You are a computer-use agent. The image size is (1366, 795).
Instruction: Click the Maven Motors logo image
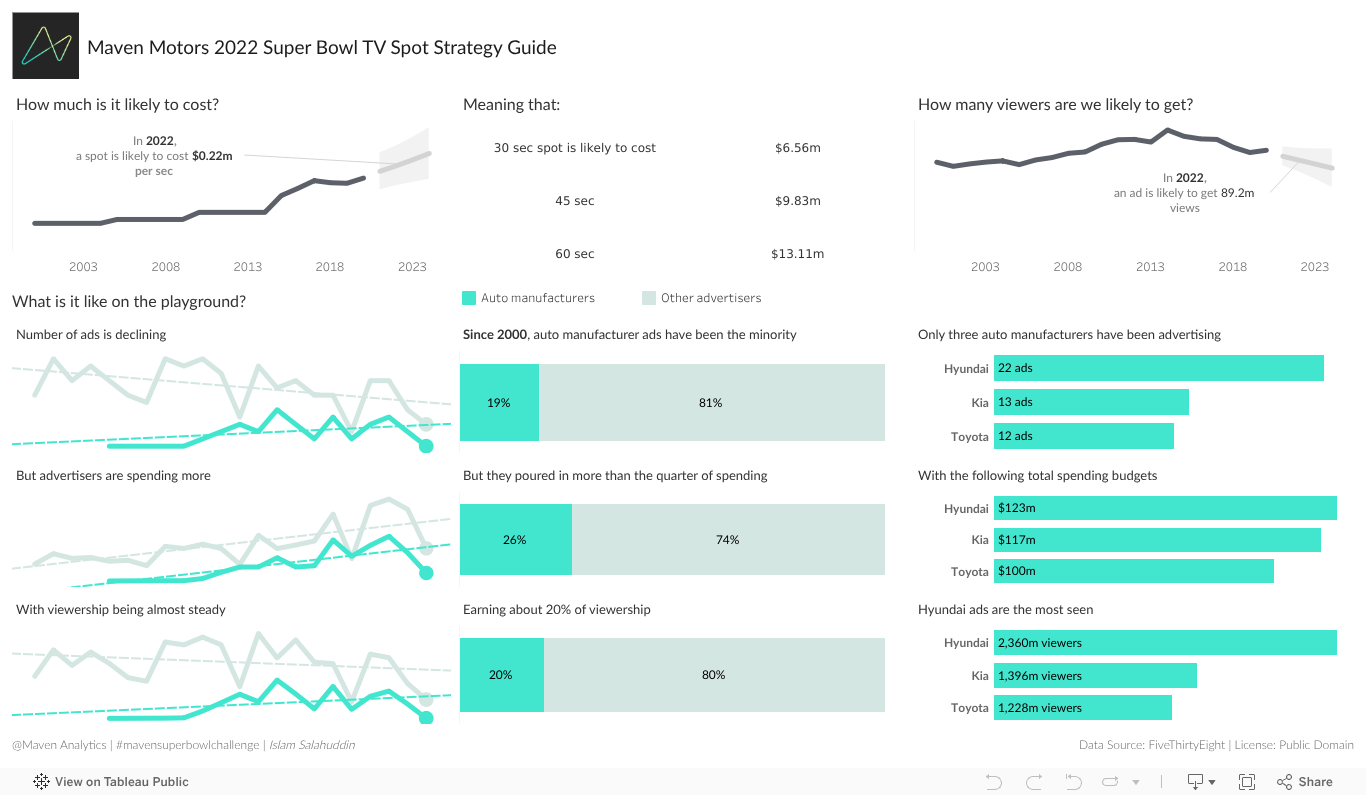pyautogui.click(x=46, y=46)
